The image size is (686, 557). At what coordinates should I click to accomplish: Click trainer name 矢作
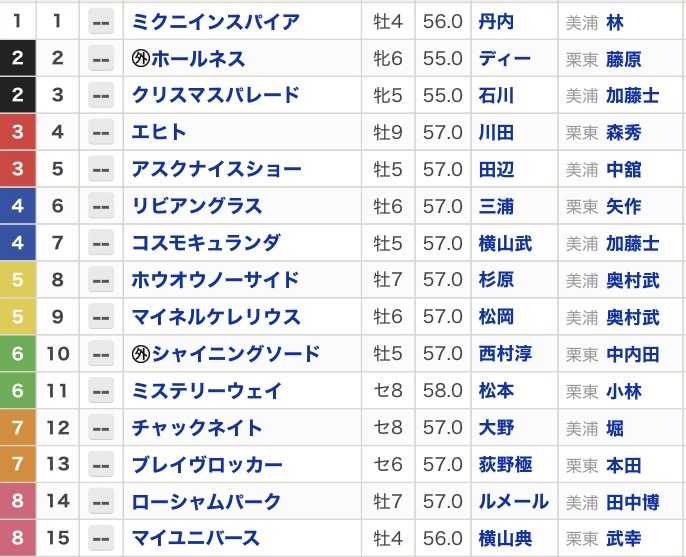point(623,207)
